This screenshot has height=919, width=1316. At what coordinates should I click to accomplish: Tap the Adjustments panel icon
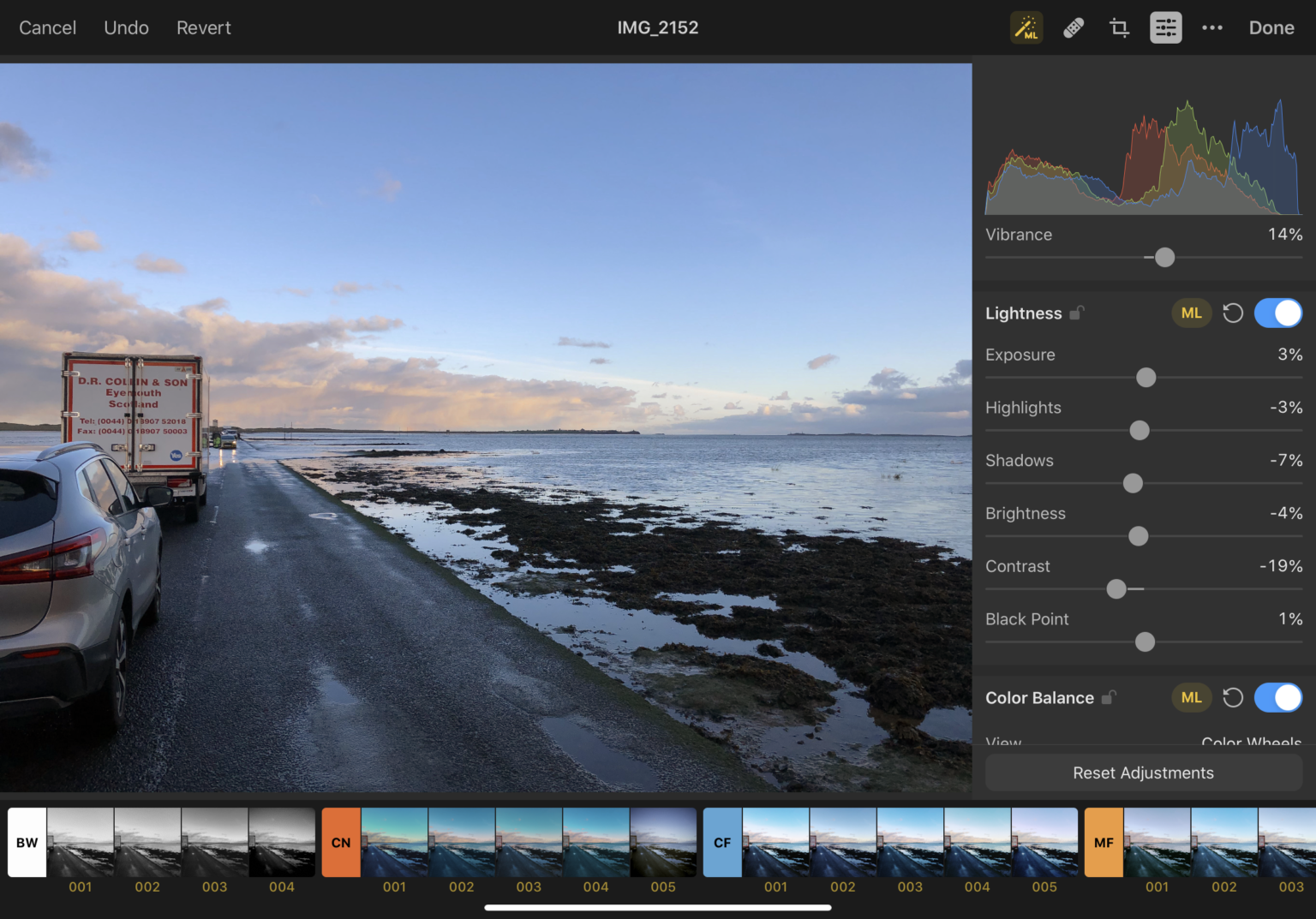pyautogui.click(x=1165, y=27)
